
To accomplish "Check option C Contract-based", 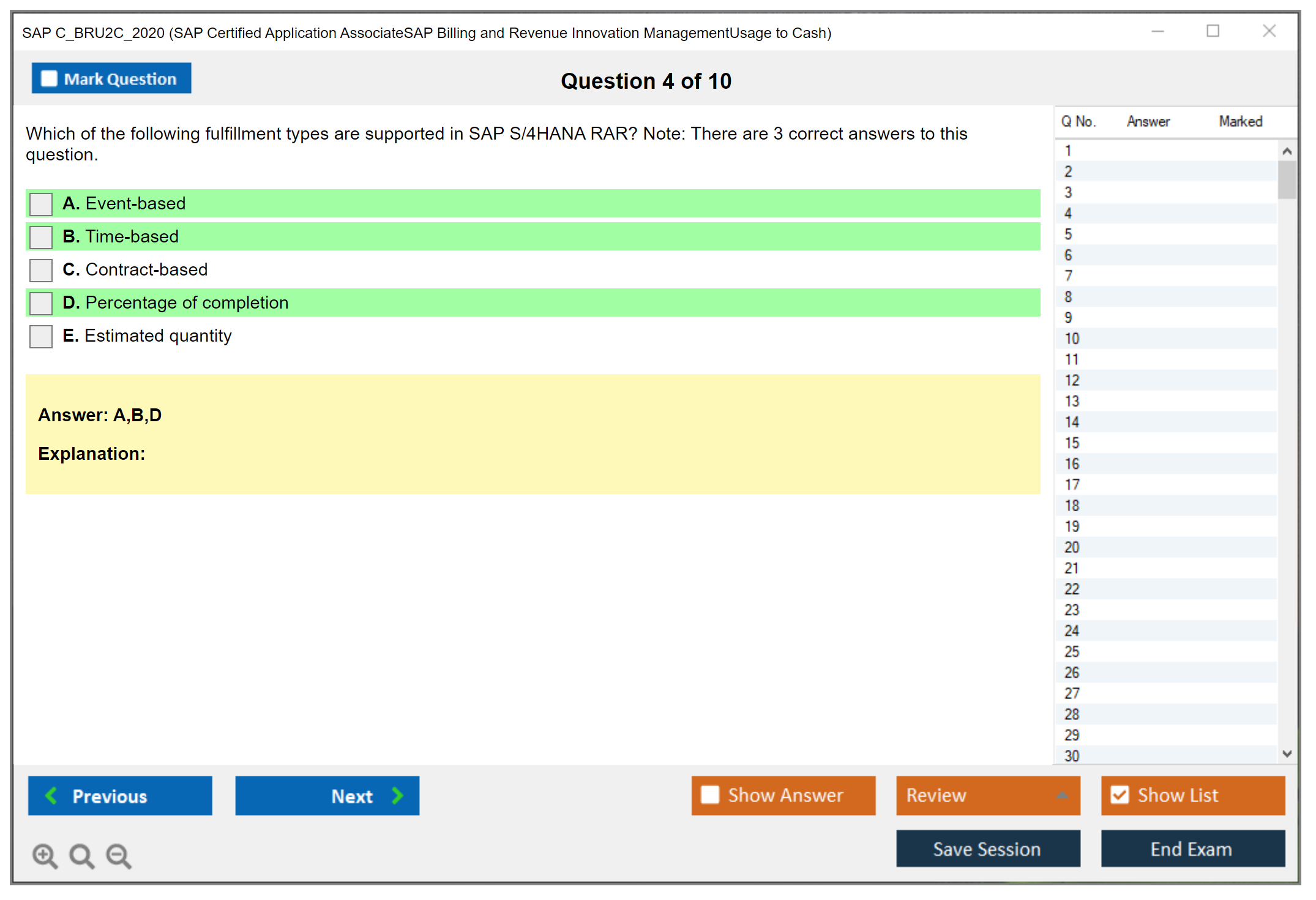I will tap(41, 270).
